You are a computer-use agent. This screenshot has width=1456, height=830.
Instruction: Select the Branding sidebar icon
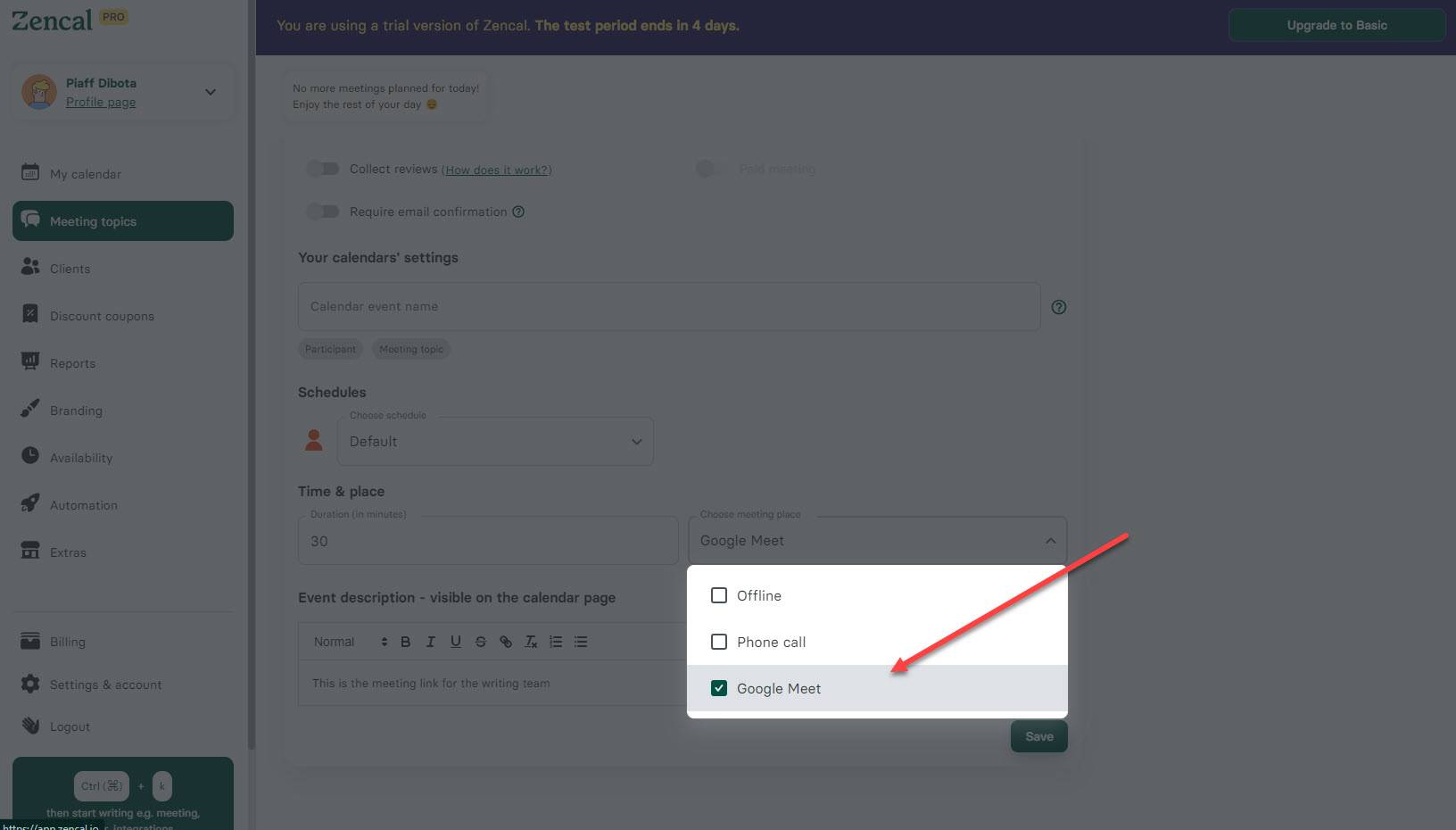pos(29,410)
